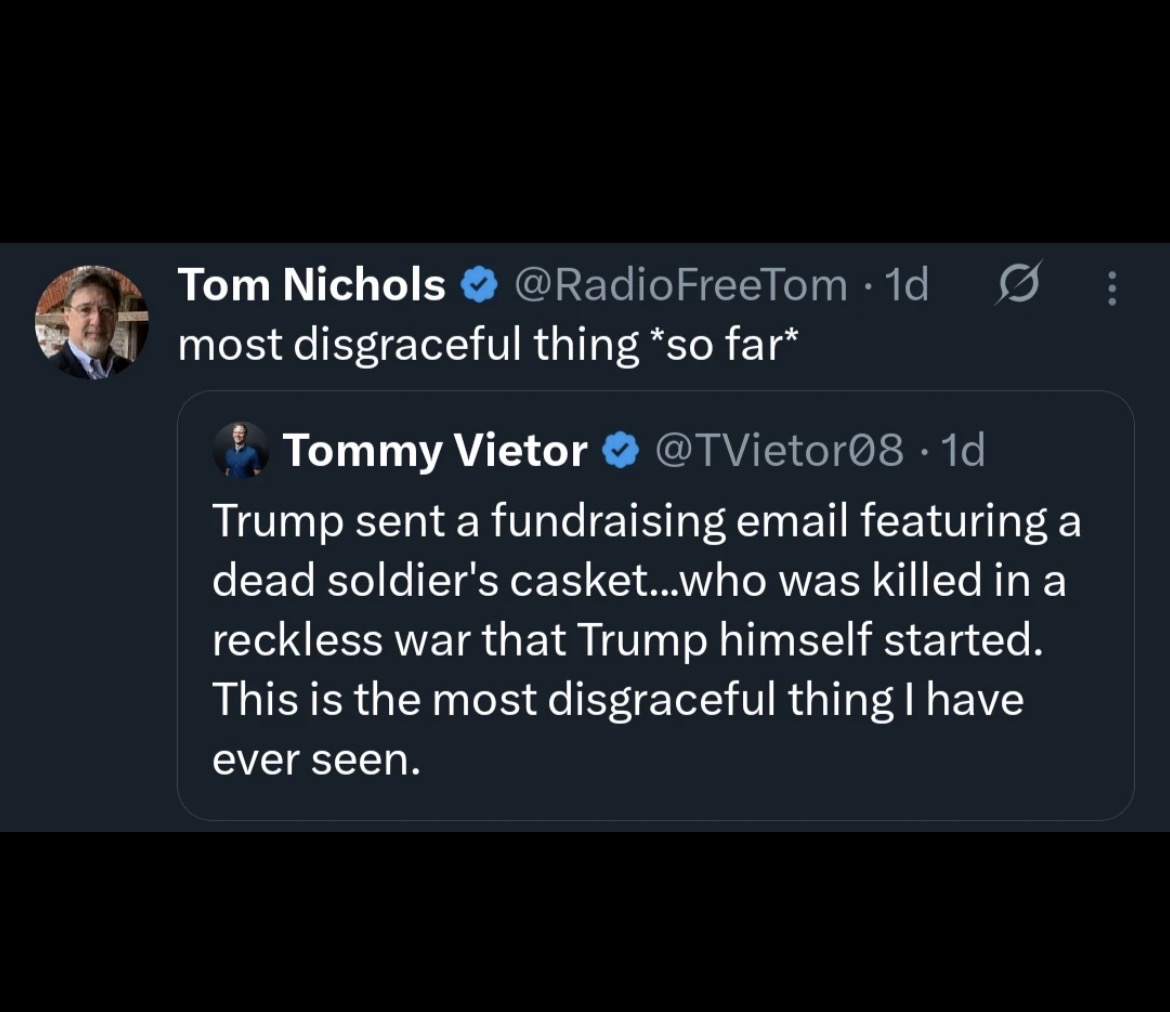Click the black bar above the tweet

585,120
